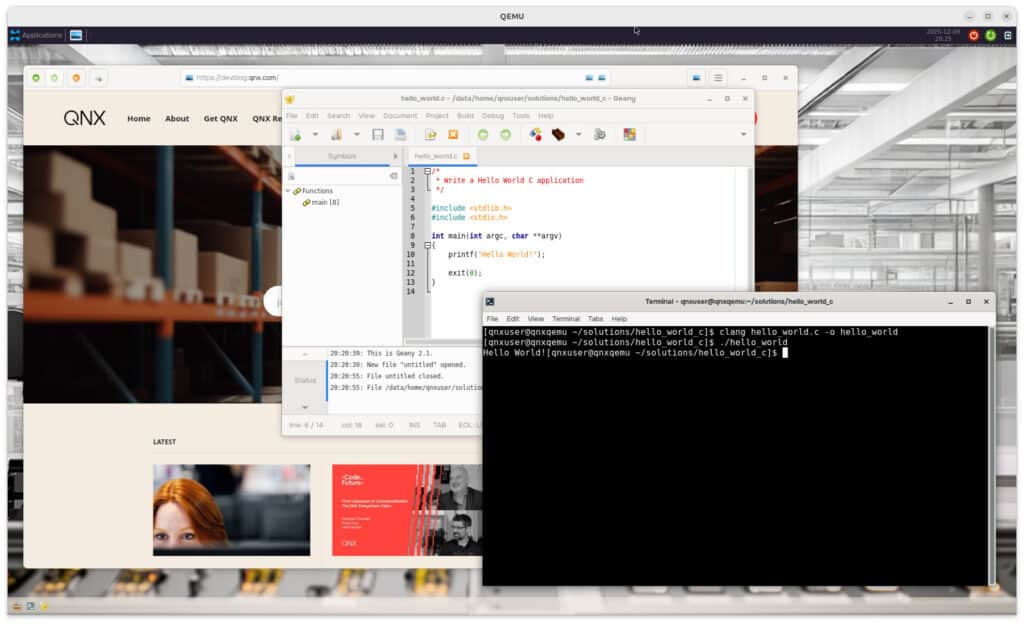The image size is (1024, 624).
Task: Compile hello_world.c with the toolbar compile icon
Action: (537, 134)
